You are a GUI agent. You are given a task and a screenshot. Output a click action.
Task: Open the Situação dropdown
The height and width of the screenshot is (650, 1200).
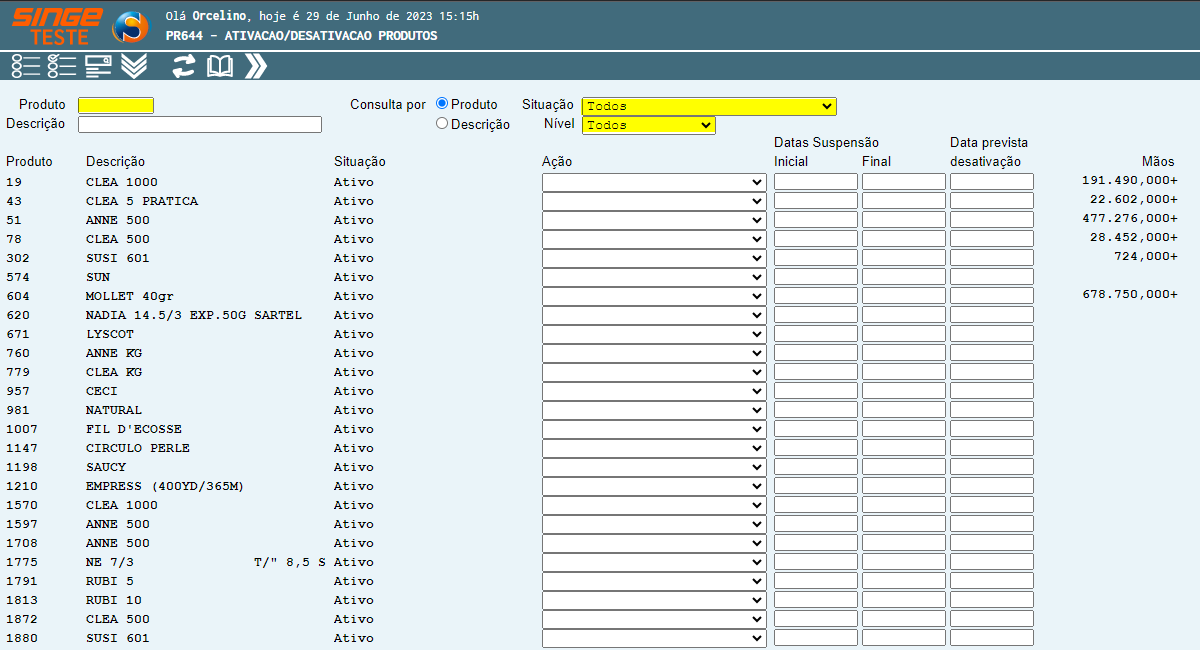click(709, 106)
